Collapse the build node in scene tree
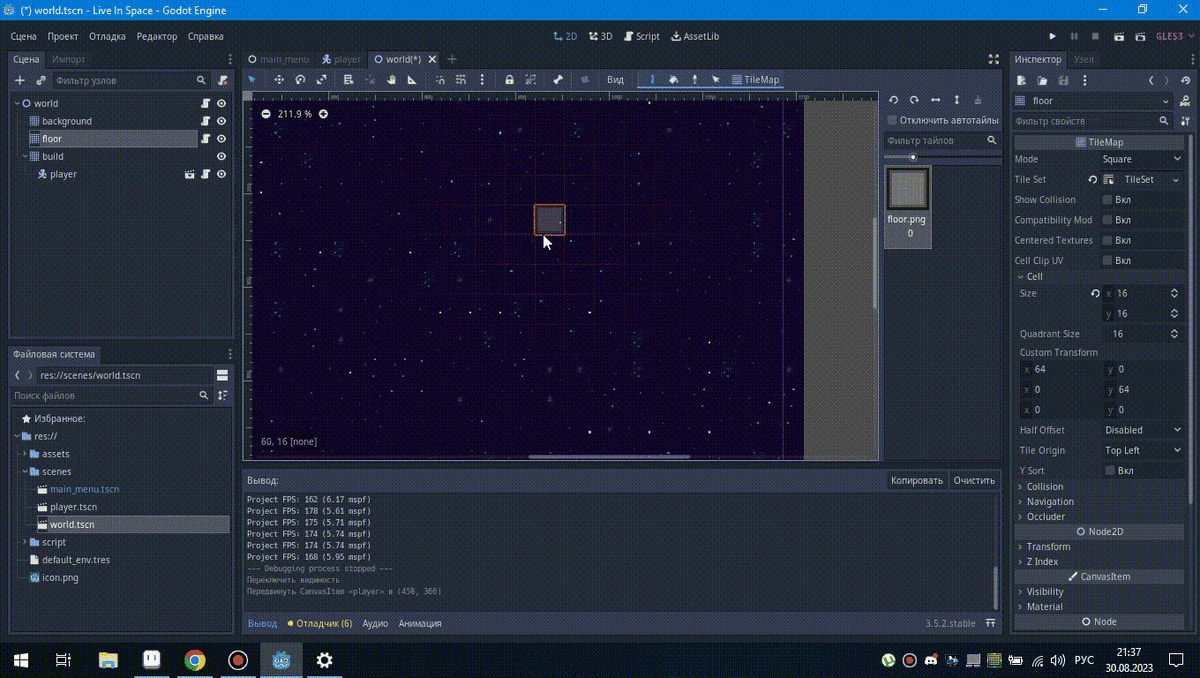 click(24, 156)
